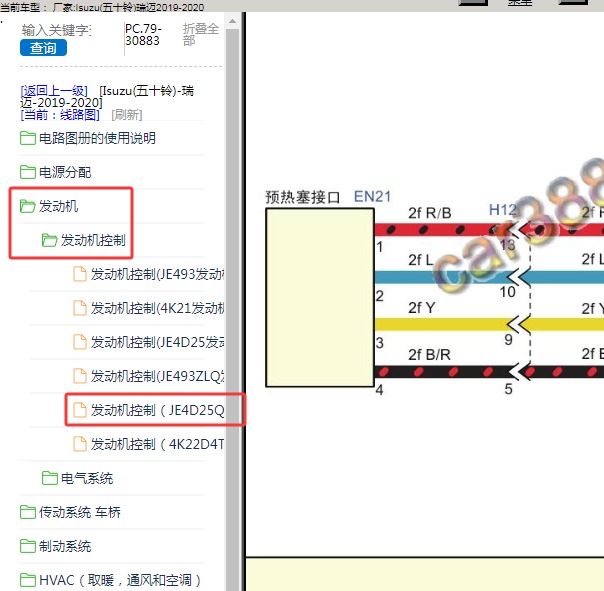Click document icon for JE4D25 engine control
The width and height of the screenshot is (604, 591).
80,342
